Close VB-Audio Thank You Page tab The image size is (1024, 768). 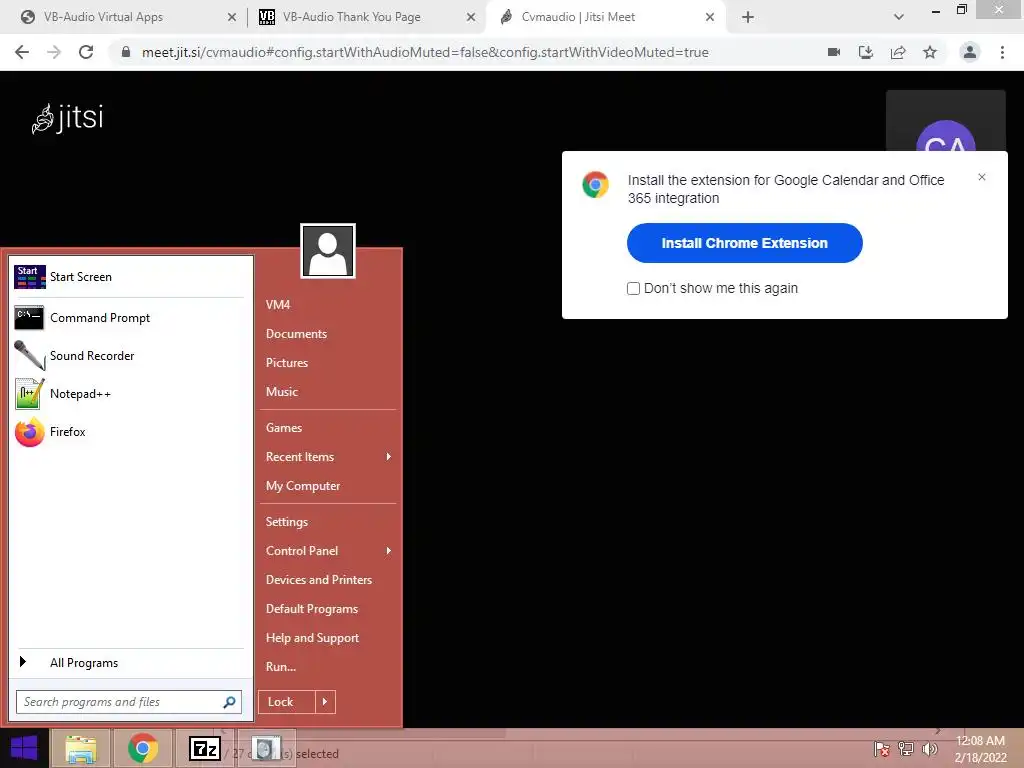pyautogui.click(x=471, y=17)
